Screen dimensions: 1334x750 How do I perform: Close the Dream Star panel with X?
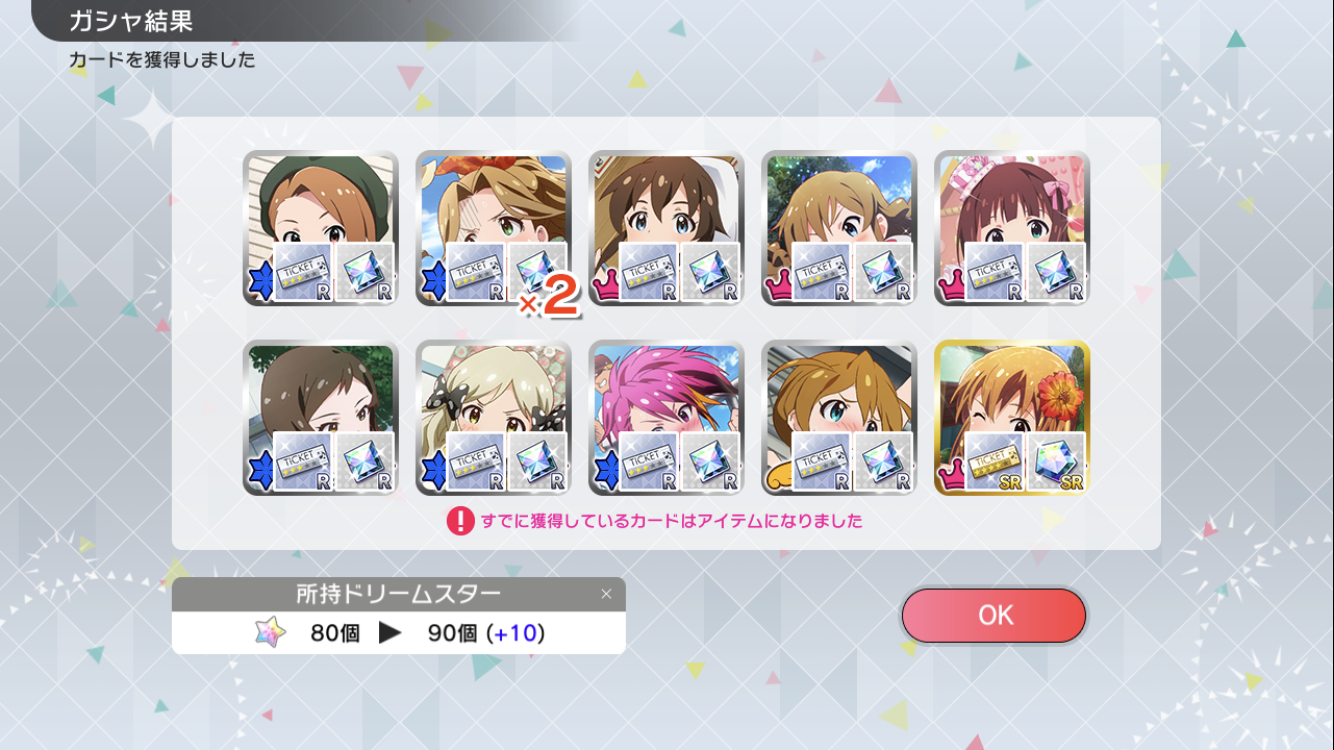click(x=606, y=594)
